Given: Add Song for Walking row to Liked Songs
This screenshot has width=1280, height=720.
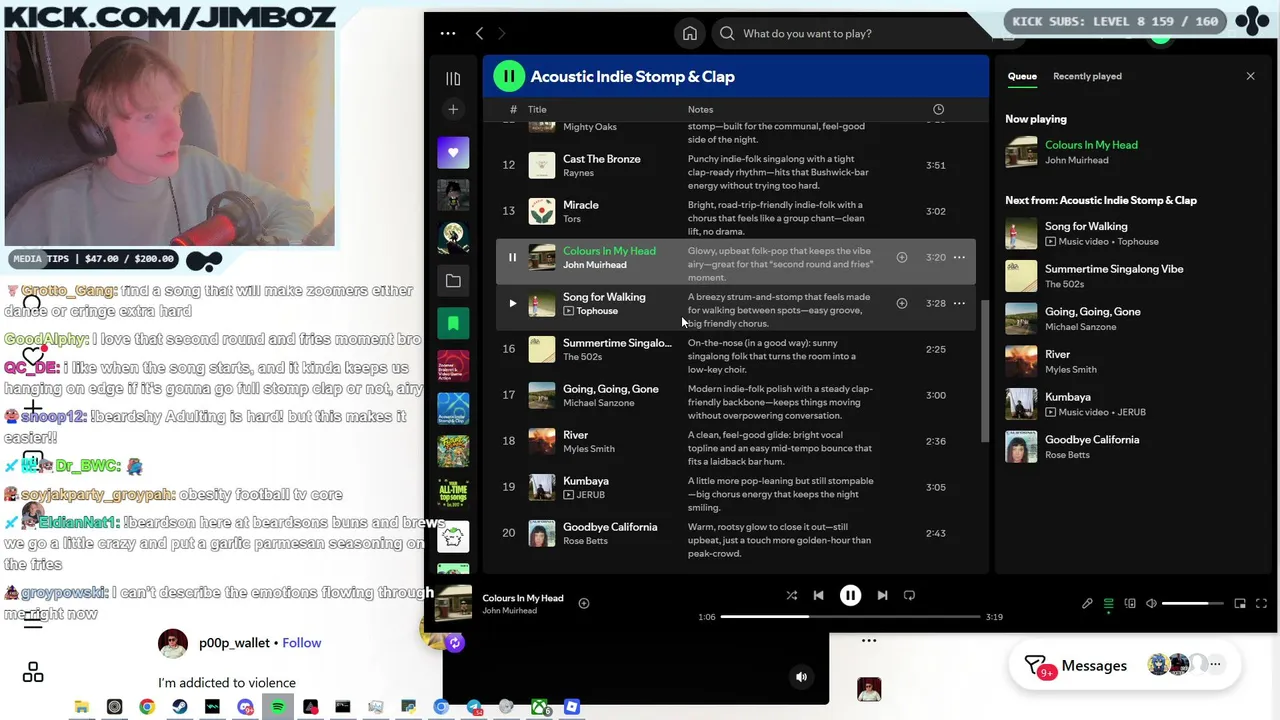Looking at the screenshot, I should (x=901, y=303).
